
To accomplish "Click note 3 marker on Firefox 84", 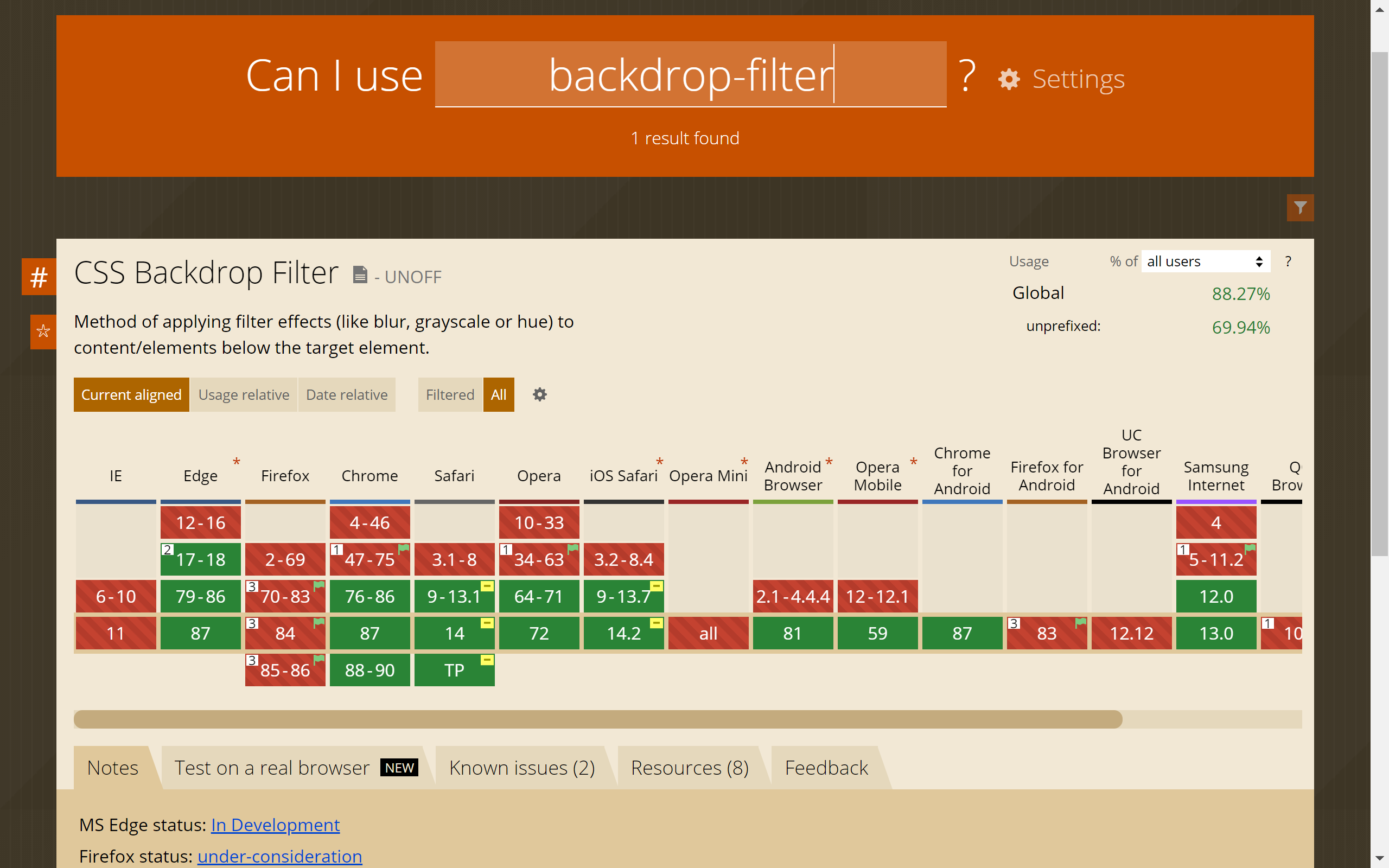I will 251,623.
